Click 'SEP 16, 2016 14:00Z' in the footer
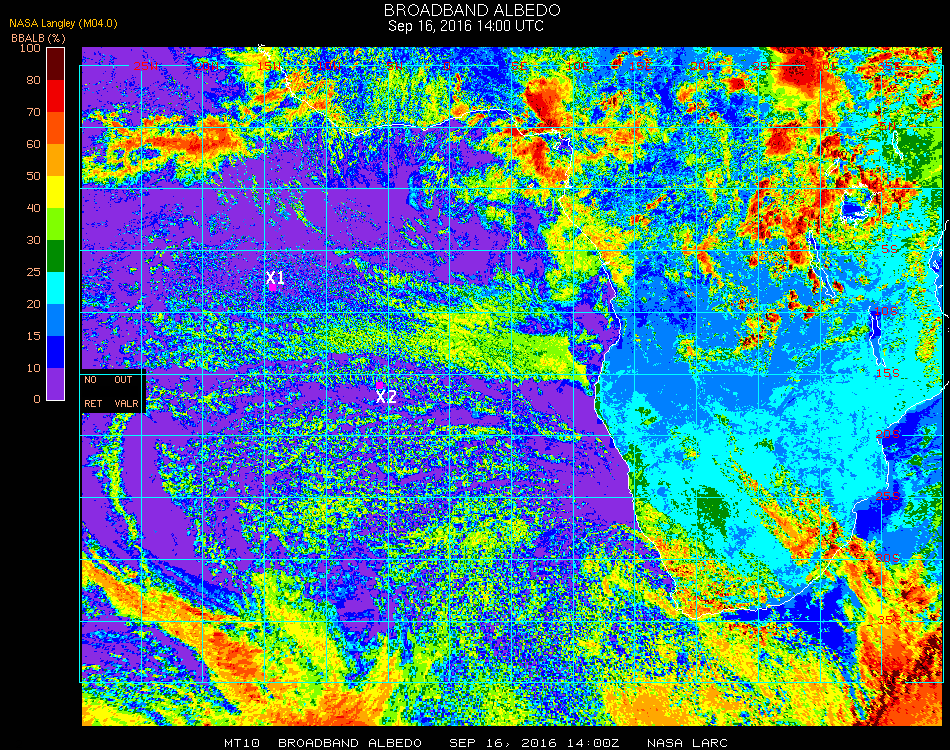Viewport: 950px width, 750px height. pyautogui.click(x=534, y=743)
